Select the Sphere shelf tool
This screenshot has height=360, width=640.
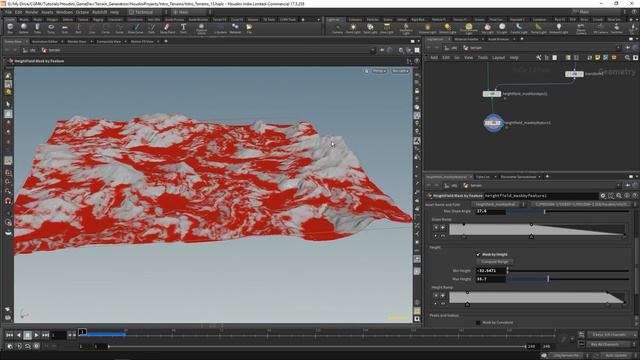[24, 28]
